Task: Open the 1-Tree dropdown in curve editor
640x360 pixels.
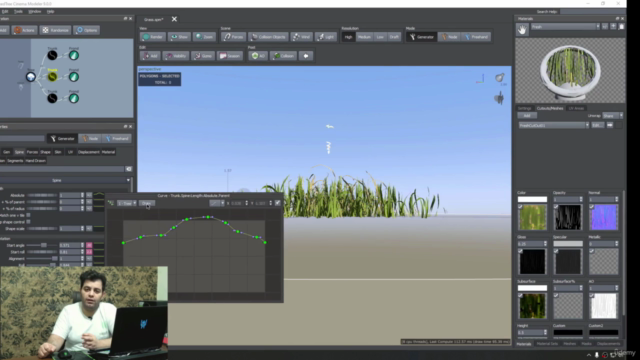Action: [127, 203]
